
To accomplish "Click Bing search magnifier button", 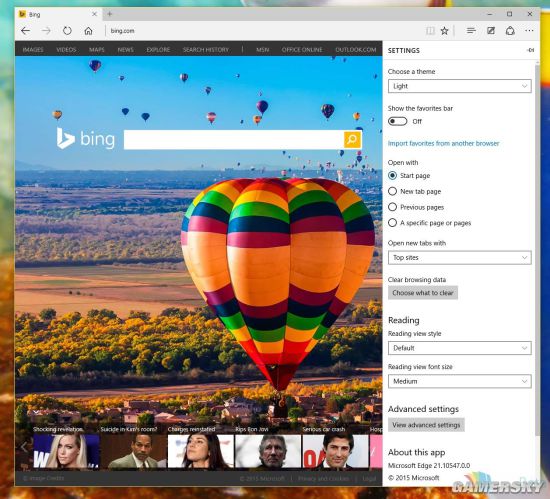I will tap(352, 140).
